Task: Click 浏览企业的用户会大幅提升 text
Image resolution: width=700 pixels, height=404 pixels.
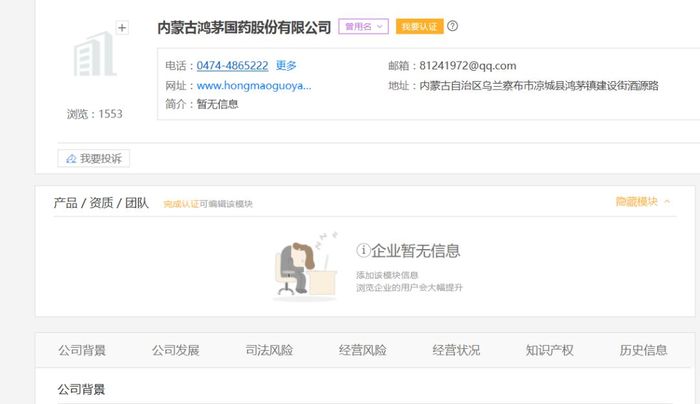Action: pyautogui.click(x=409, y=287)
